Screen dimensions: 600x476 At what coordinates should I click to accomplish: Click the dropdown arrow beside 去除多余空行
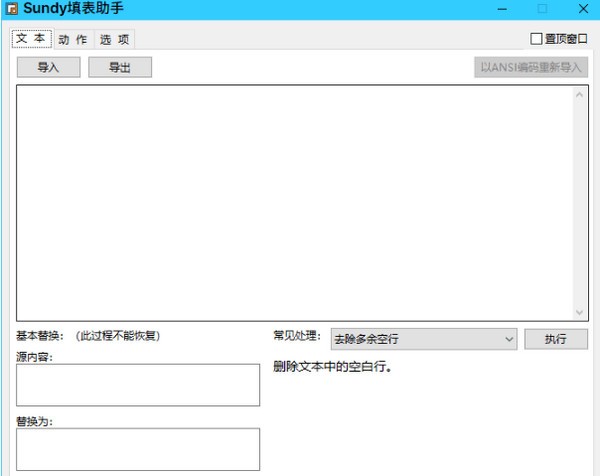(507, 339)
